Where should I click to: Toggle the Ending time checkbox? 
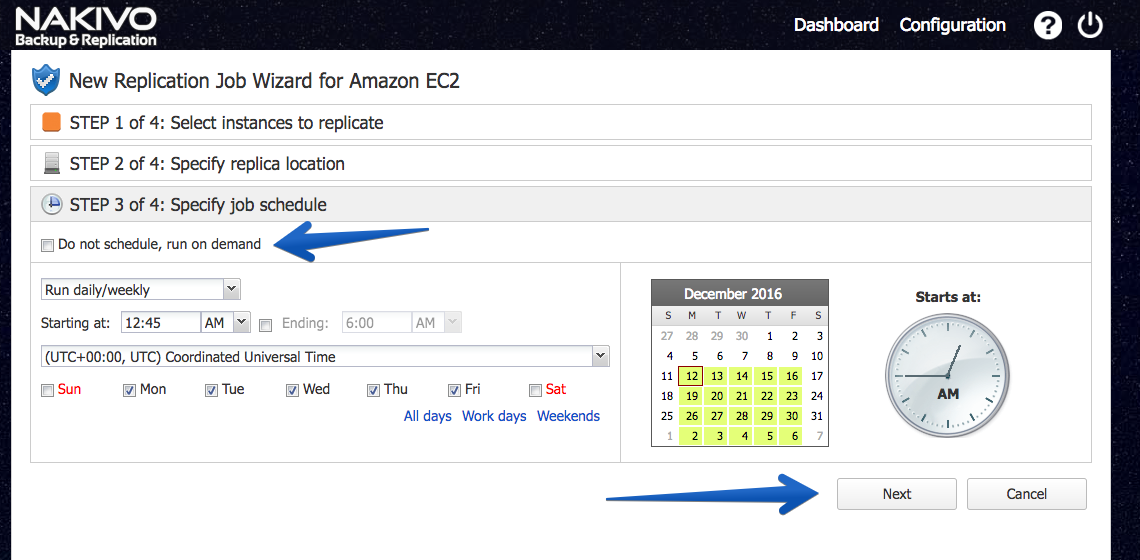pos(265,325)
